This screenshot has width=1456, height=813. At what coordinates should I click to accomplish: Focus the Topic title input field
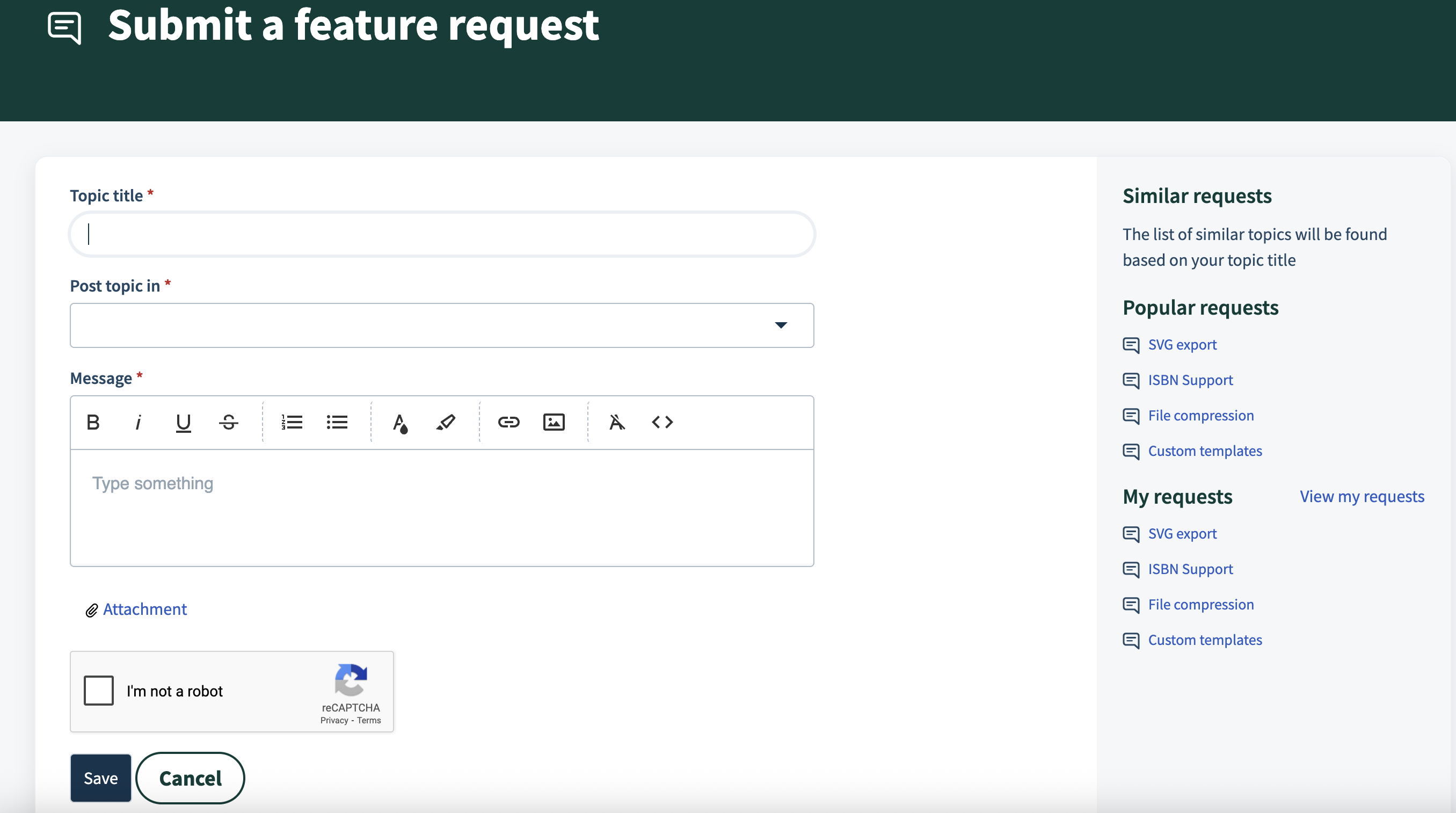(441, 234)
